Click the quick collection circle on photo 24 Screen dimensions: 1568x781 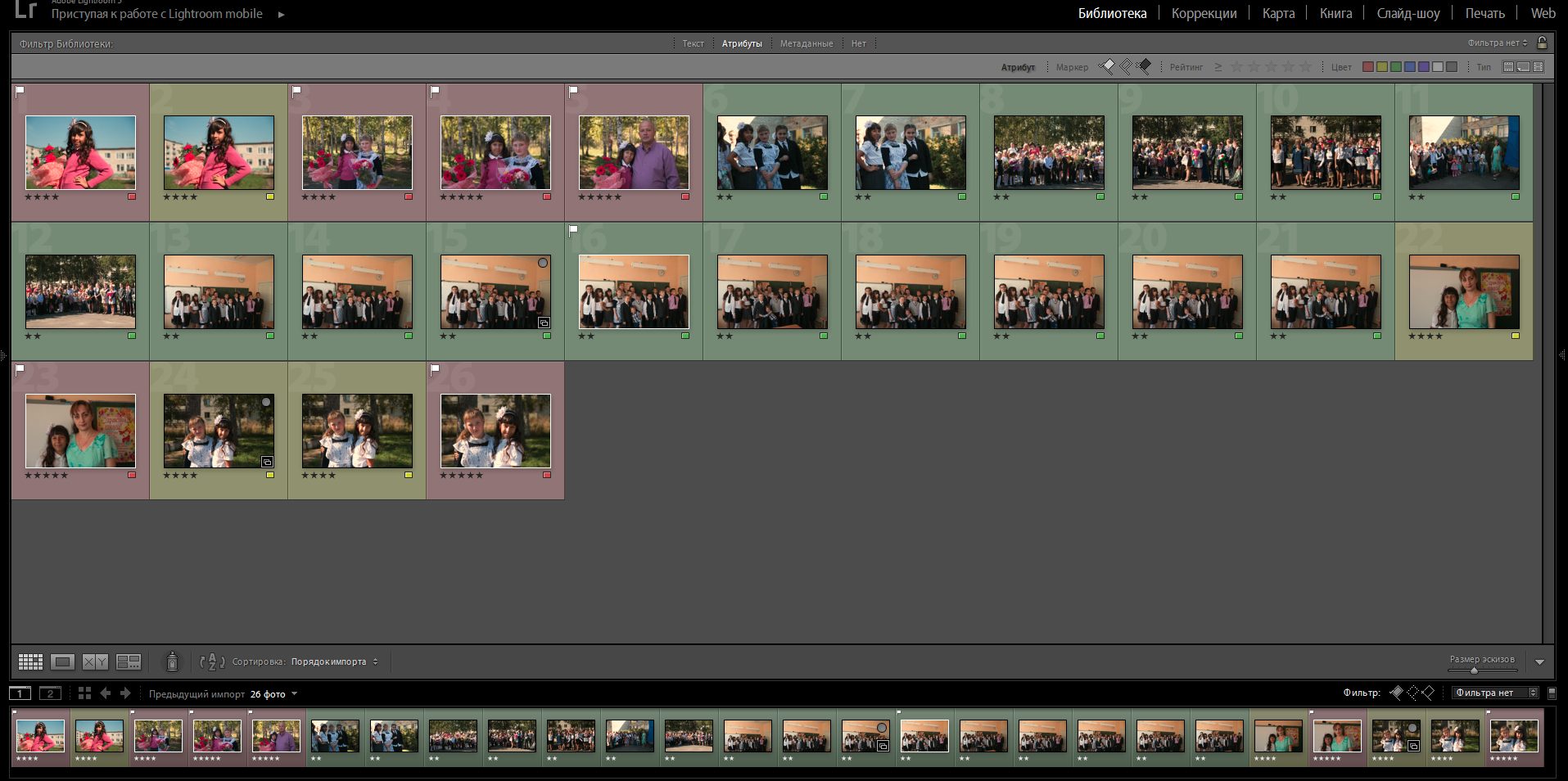266,402
